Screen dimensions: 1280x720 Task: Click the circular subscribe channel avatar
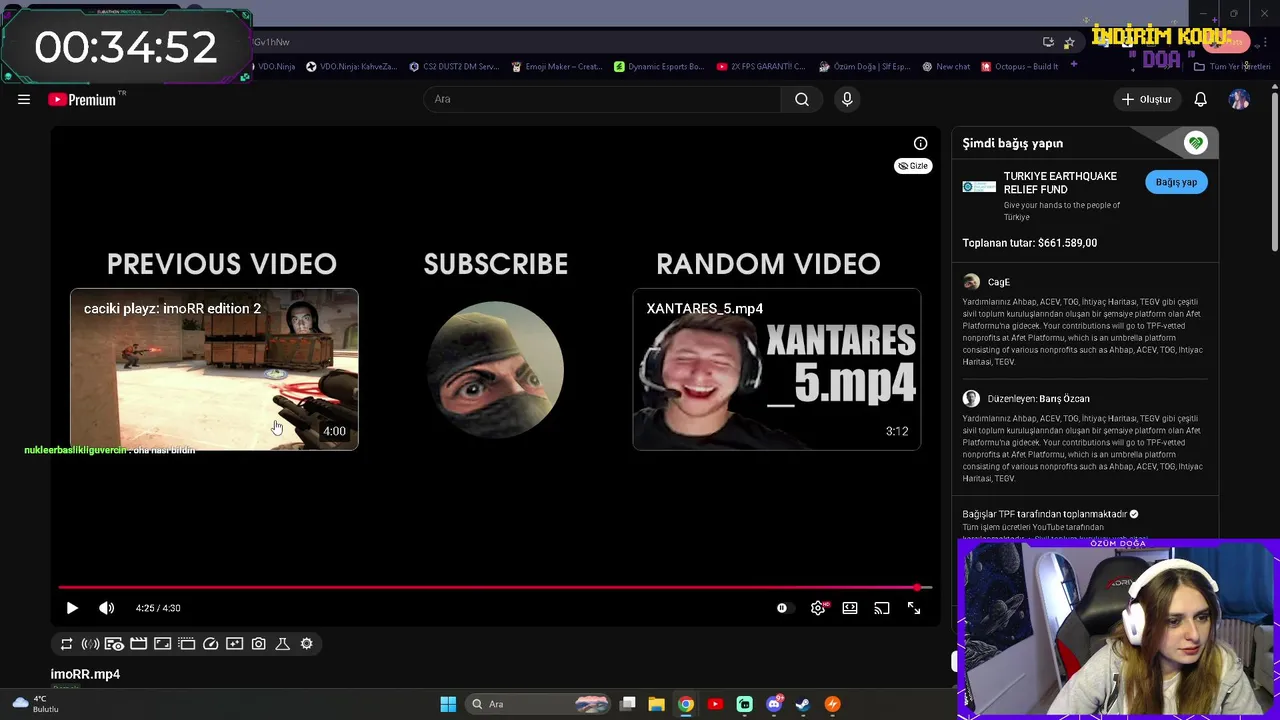[496, 369]
